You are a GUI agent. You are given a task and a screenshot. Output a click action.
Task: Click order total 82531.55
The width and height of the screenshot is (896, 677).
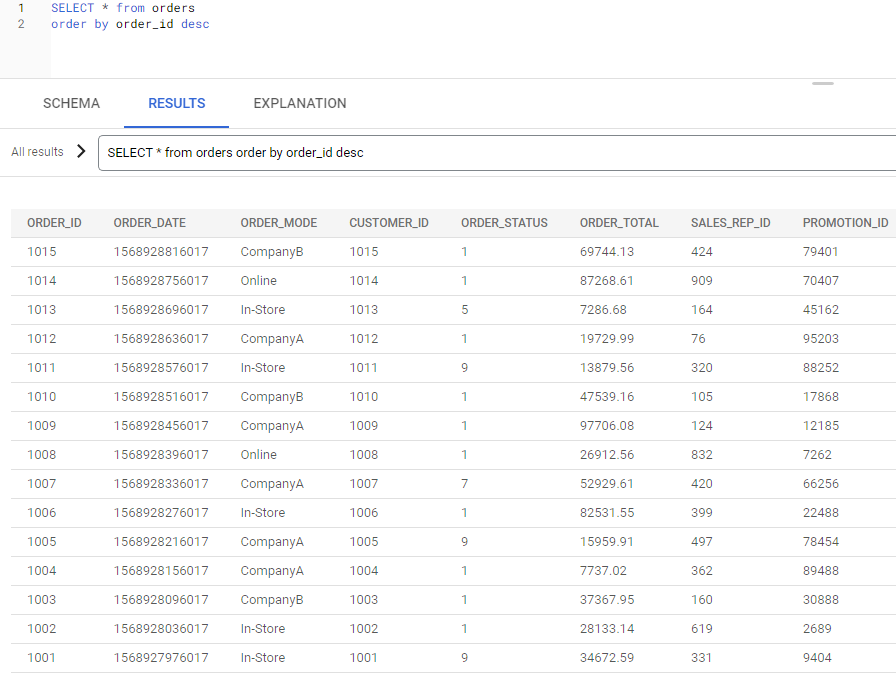pyautogui.click(x=607, y=513)
